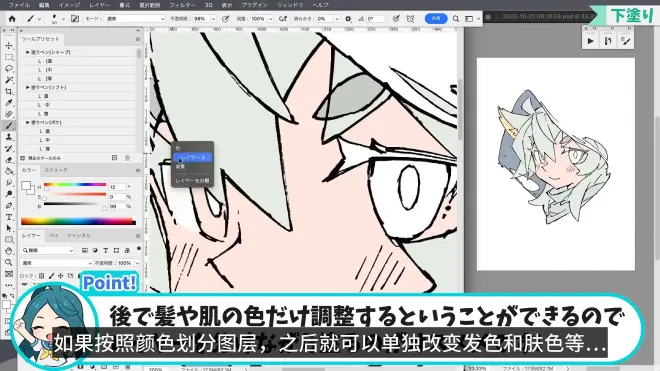This screenshot has width=660, height=371.
Task: Select the Rectangular Marquee tool
Action: [x=9, y=57]
